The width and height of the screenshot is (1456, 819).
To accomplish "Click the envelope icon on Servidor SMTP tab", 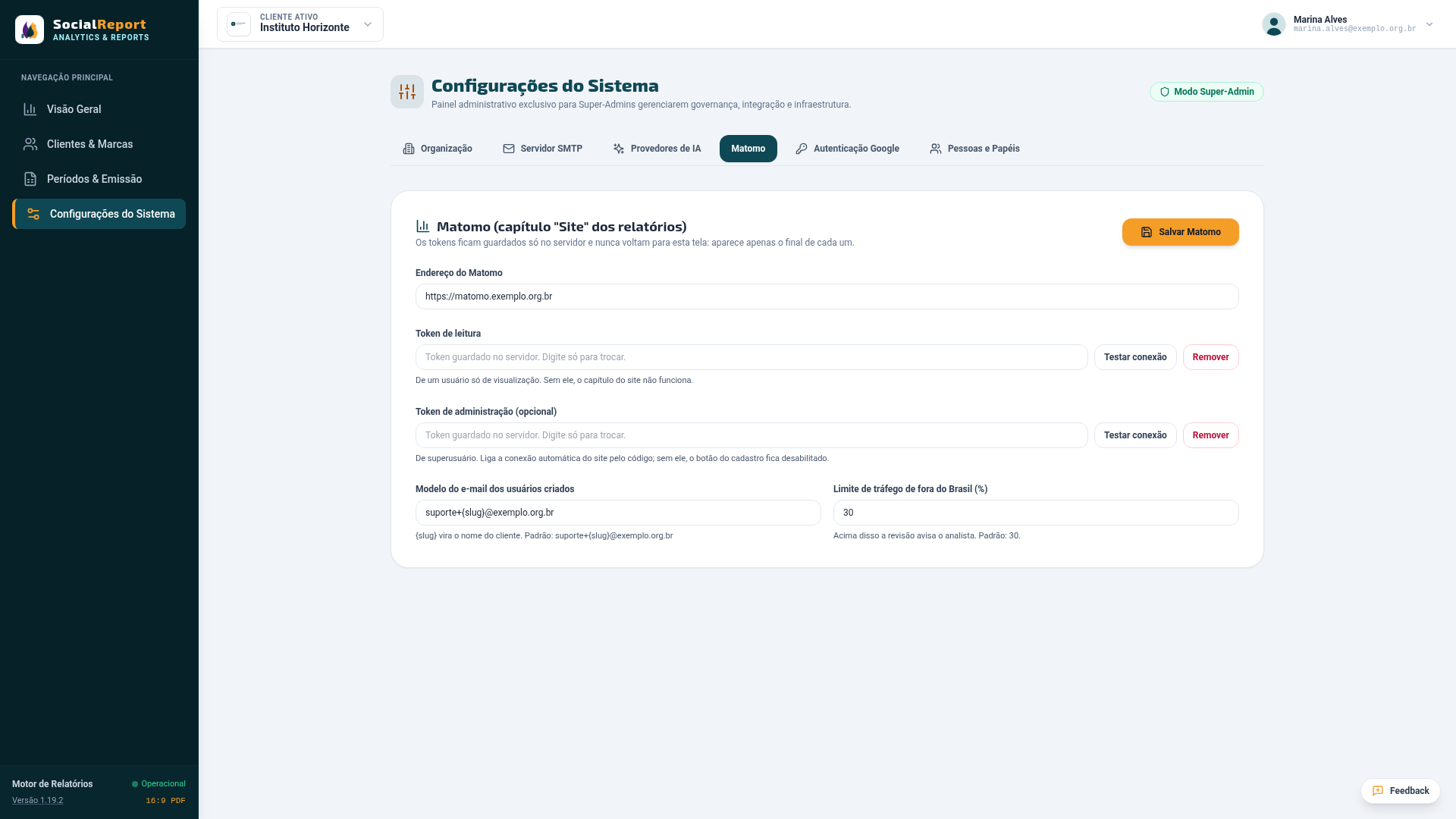I will 509,149.
